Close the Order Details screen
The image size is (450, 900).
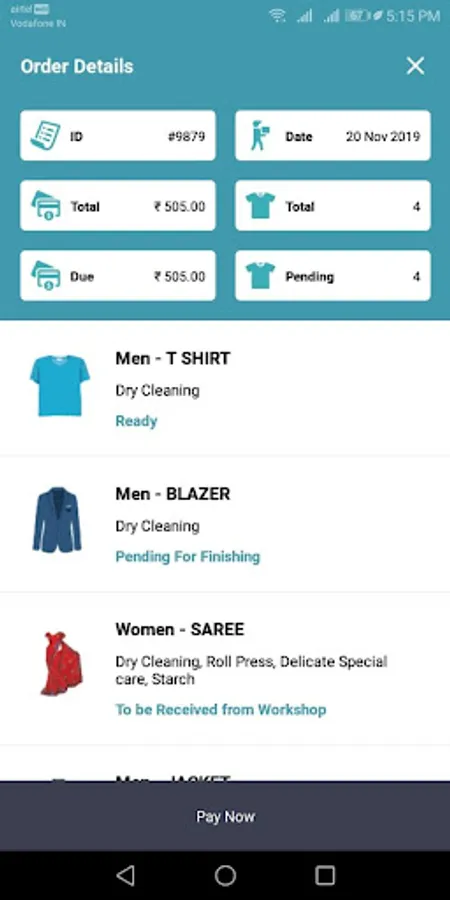point(415,66)
